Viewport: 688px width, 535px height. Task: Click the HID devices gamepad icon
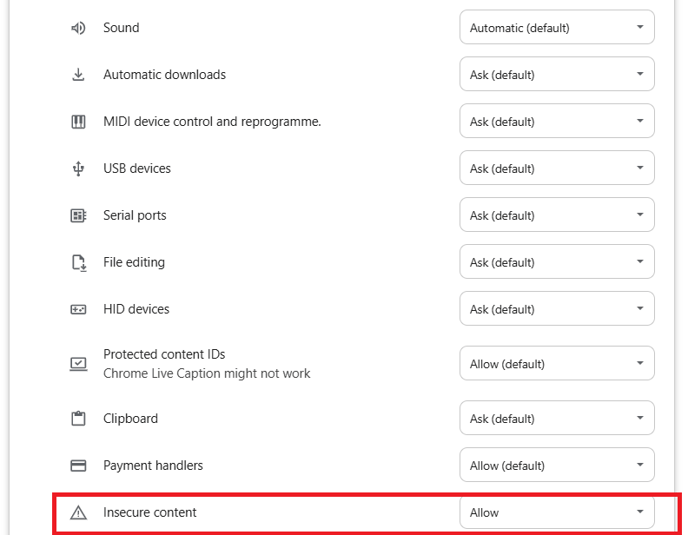[78, 309]
